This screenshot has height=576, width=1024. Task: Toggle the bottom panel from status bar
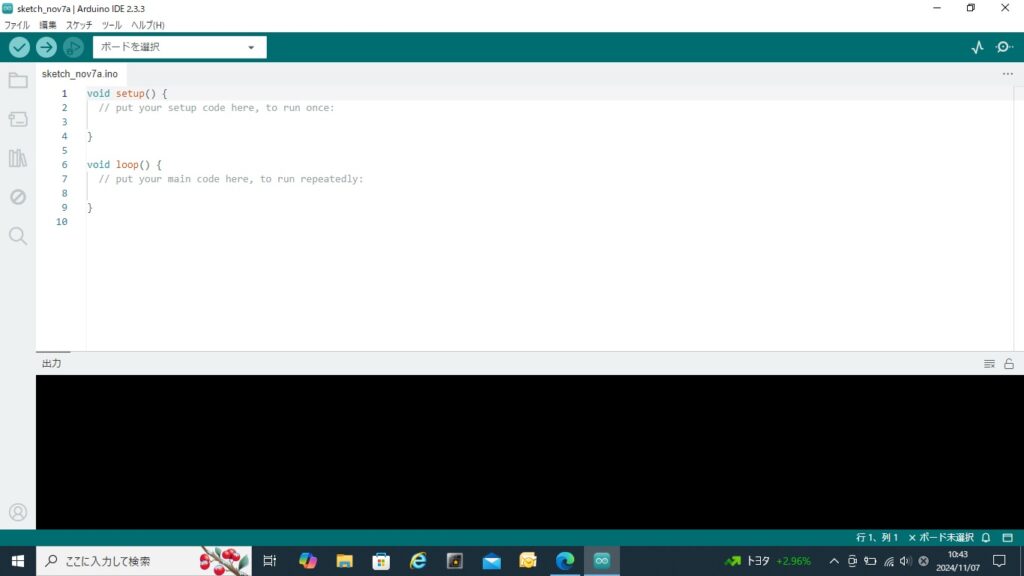(1008, 537)
